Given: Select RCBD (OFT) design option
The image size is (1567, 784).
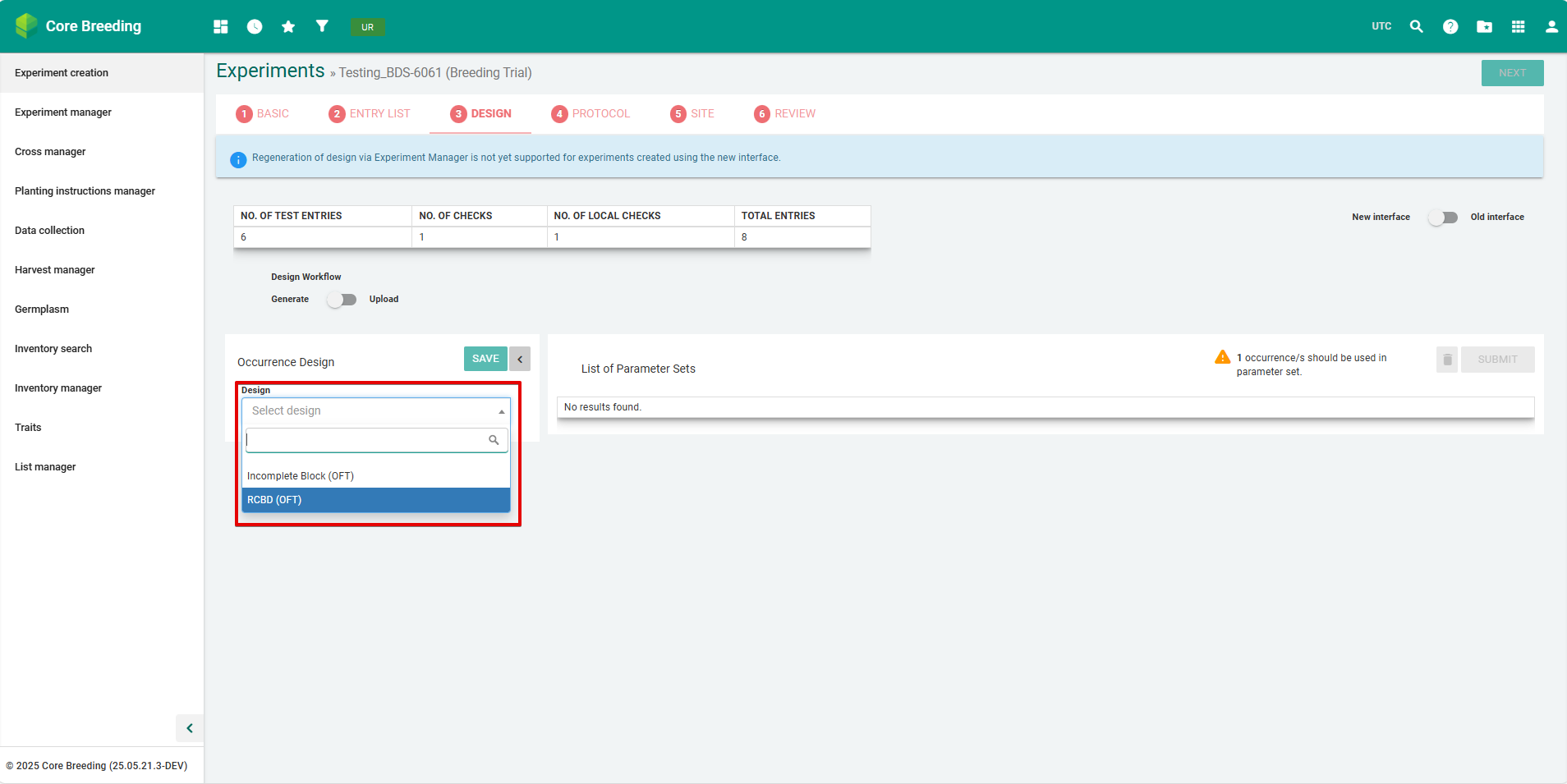Looking at the screenshot, I should pyautogui.click(x=375, y=500).
